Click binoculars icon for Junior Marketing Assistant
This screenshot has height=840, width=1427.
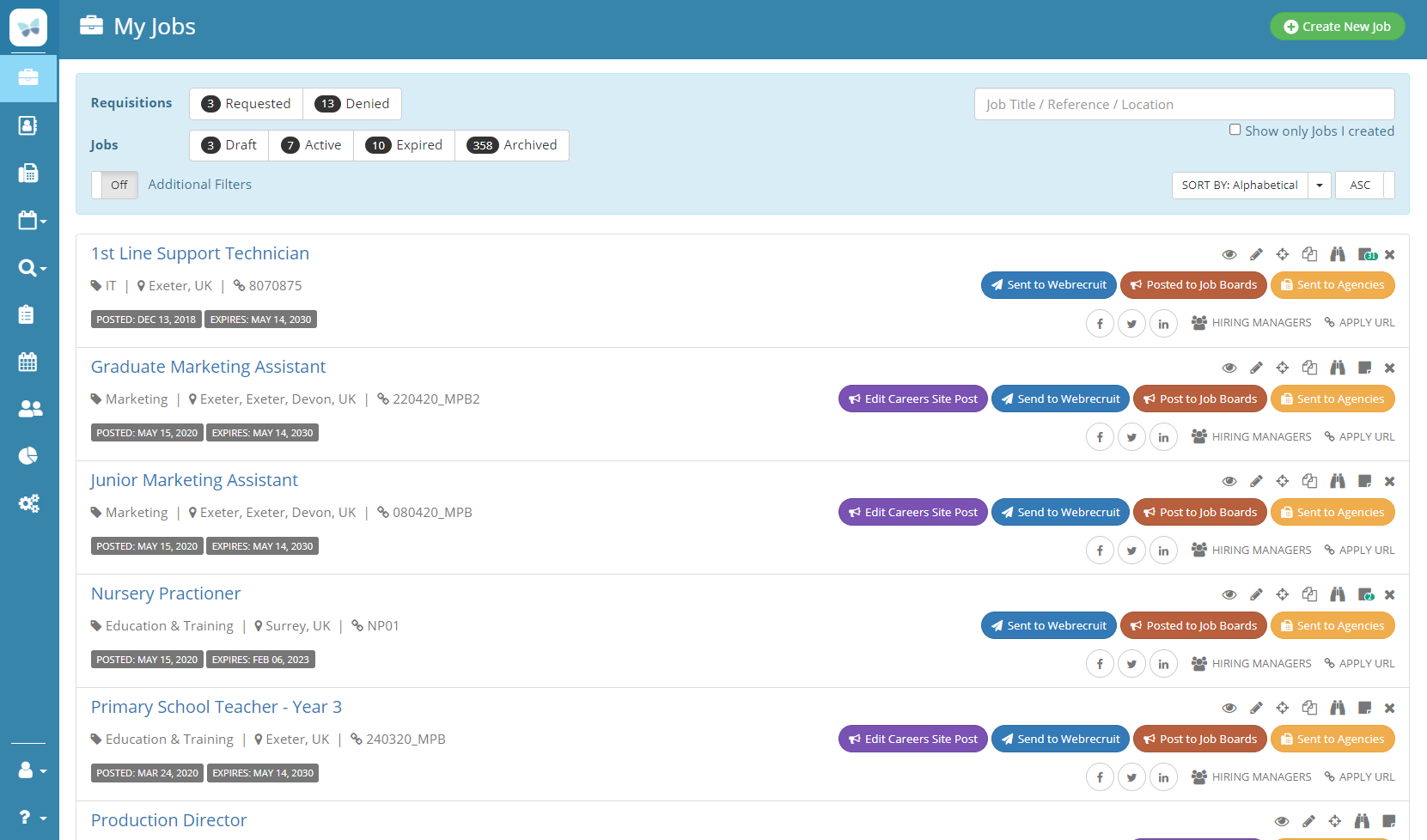(x=1338, y=481)
